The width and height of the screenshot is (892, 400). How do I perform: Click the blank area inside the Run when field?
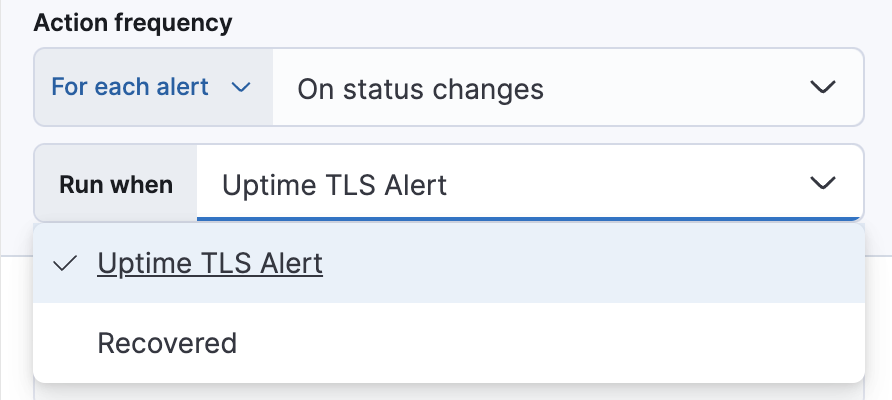pyautogui.click(x=620, y=183)
